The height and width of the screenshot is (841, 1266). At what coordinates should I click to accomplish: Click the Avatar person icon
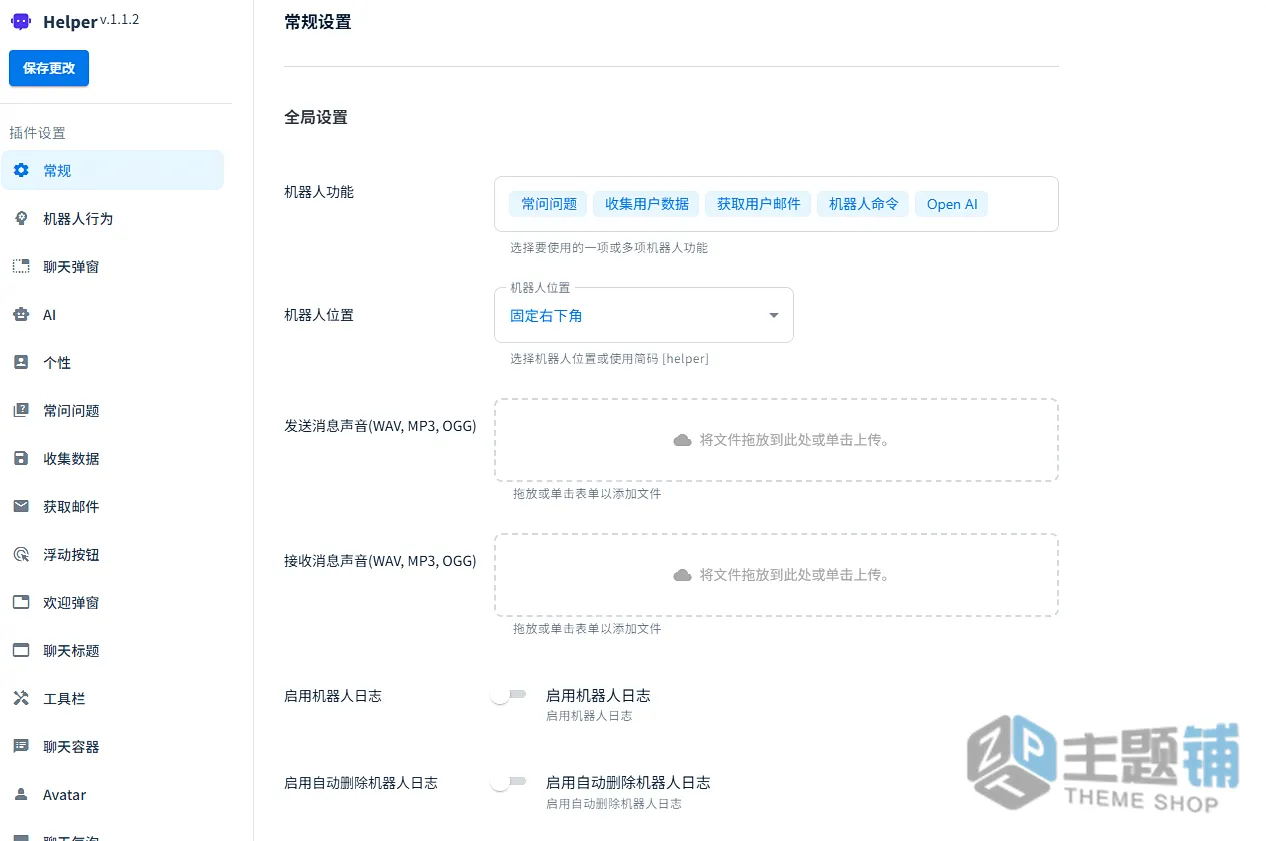[x=21, y=794]
